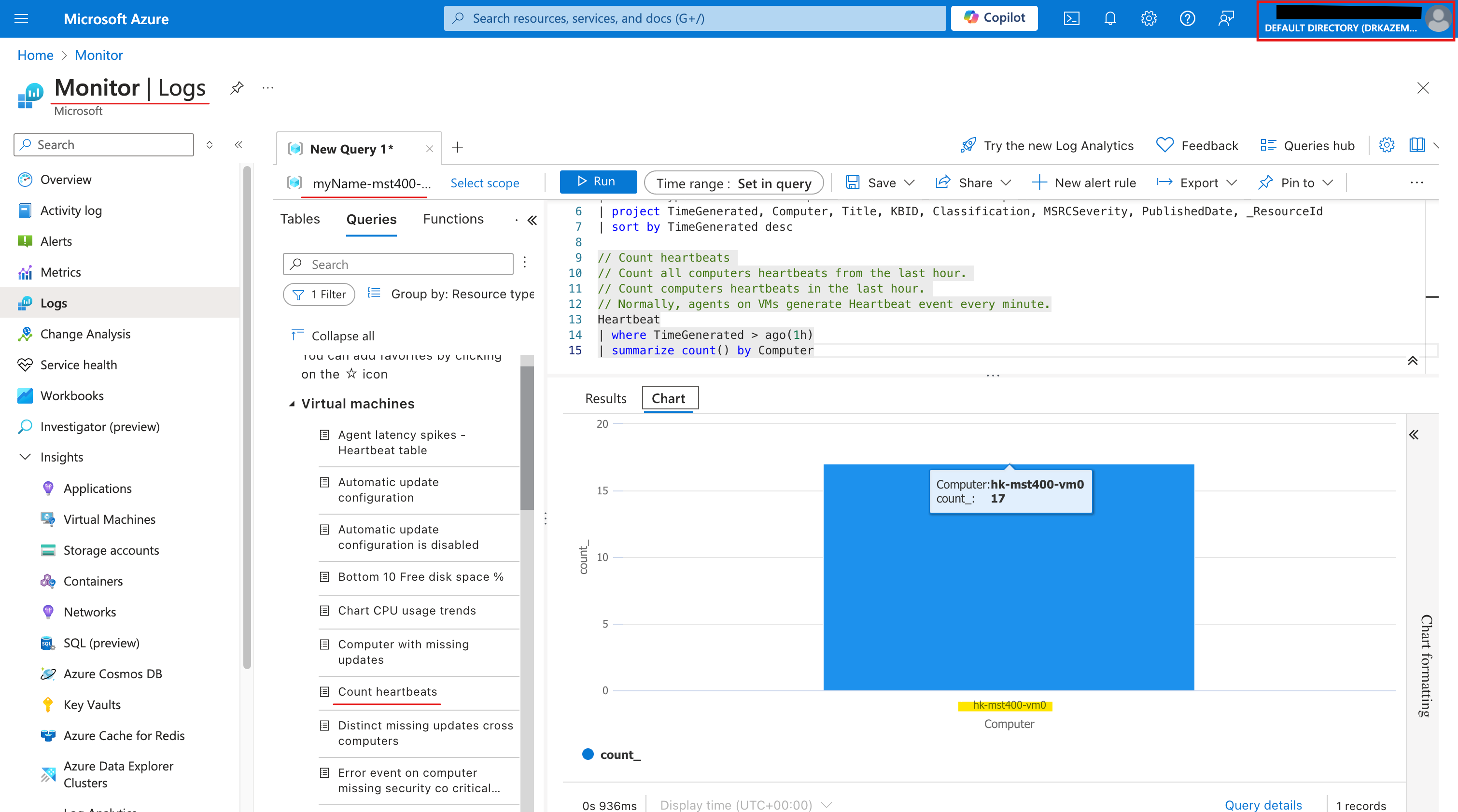Open the book documentation icon

tap(1416, 145)
